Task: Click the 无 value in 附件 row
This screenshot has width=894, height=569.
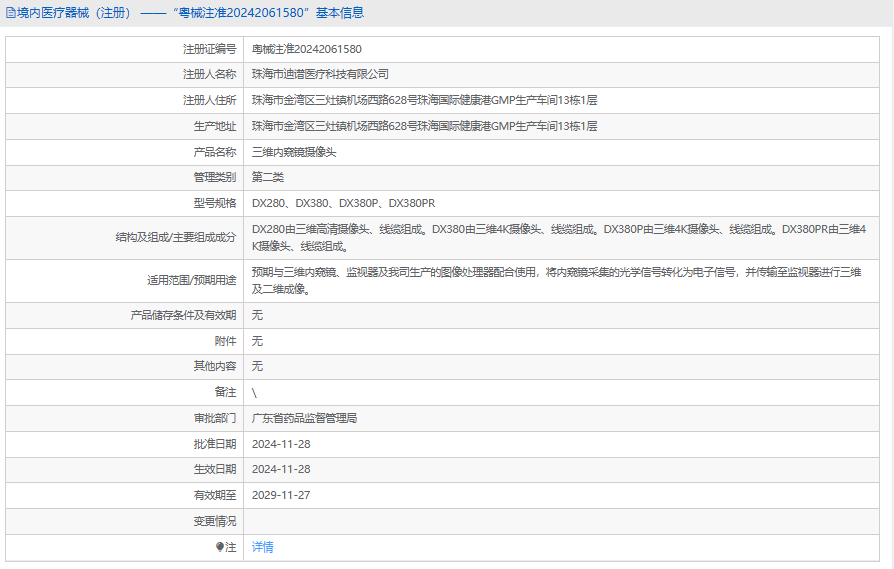Action: (x=257, y=341)
